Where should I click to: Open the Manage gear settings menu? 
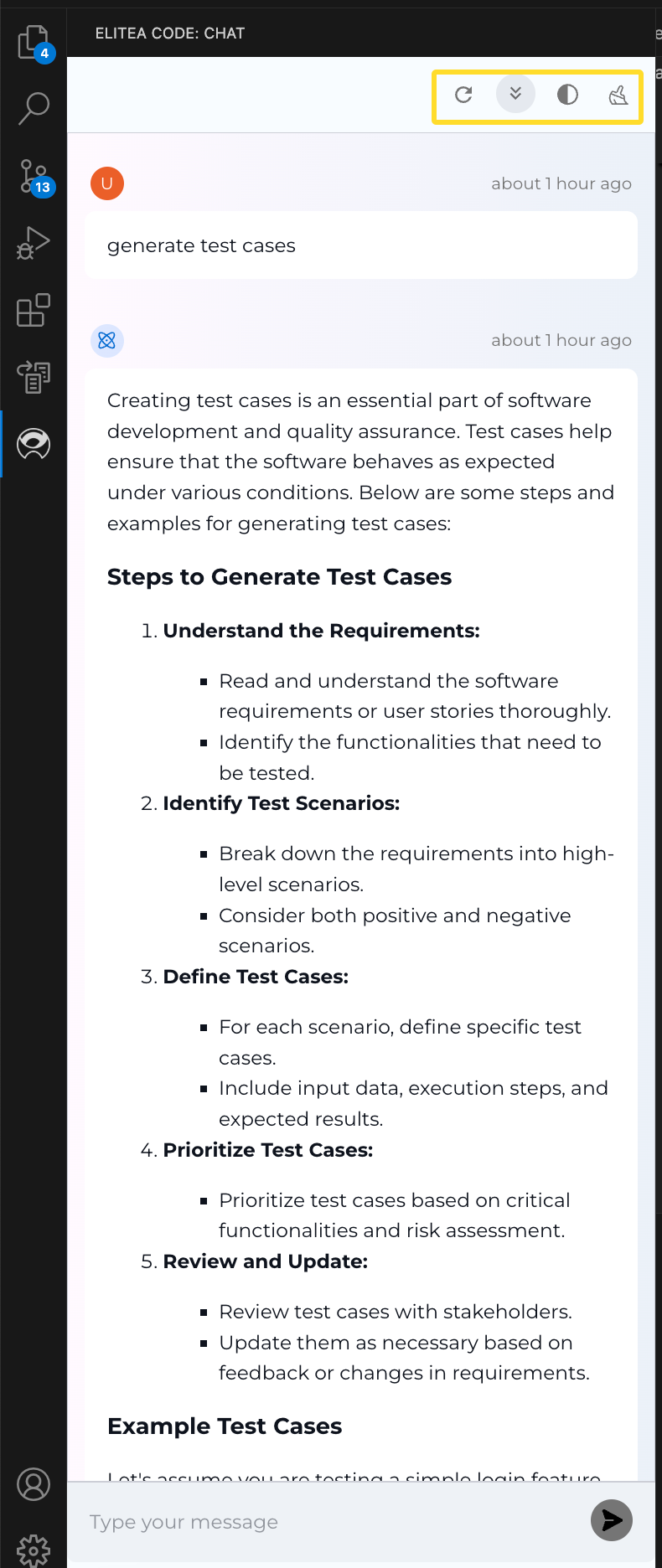tap(34, 1550)
